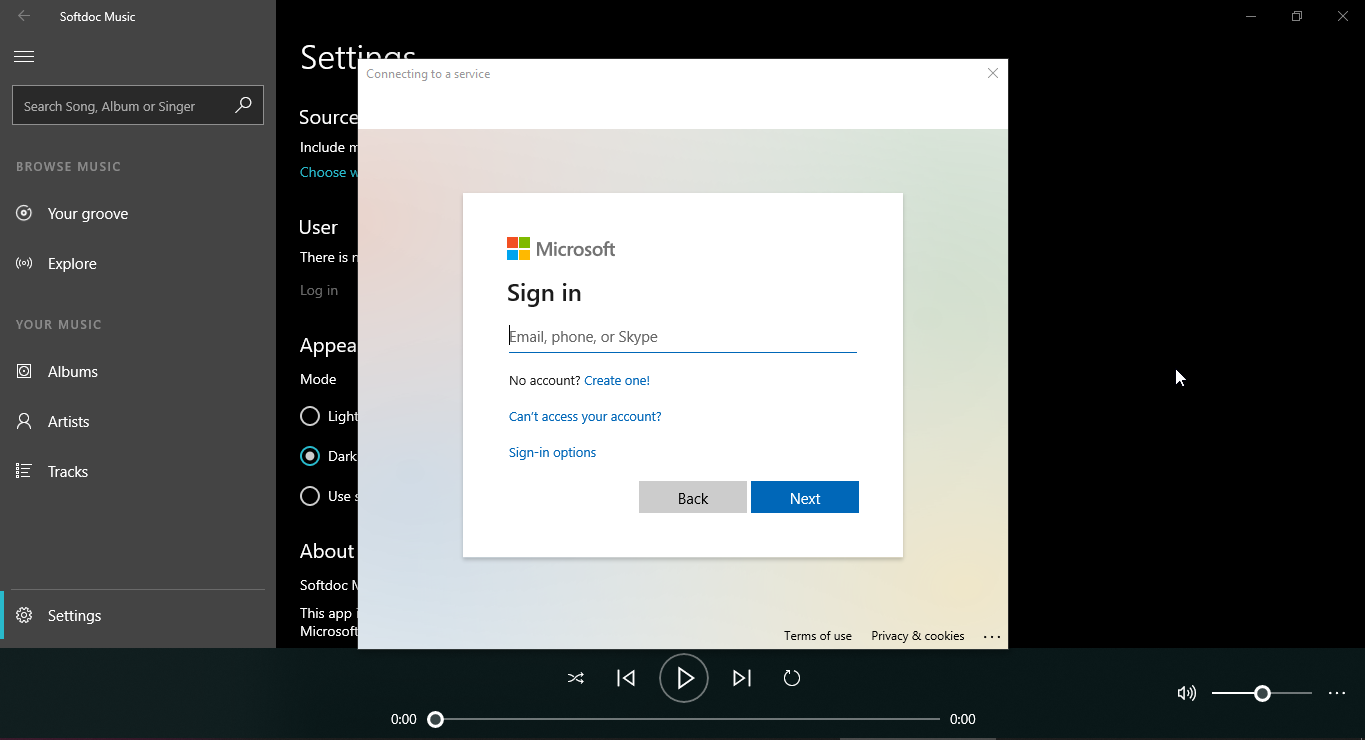
Task: Open the Tracks list
Action: coord(138,472)
